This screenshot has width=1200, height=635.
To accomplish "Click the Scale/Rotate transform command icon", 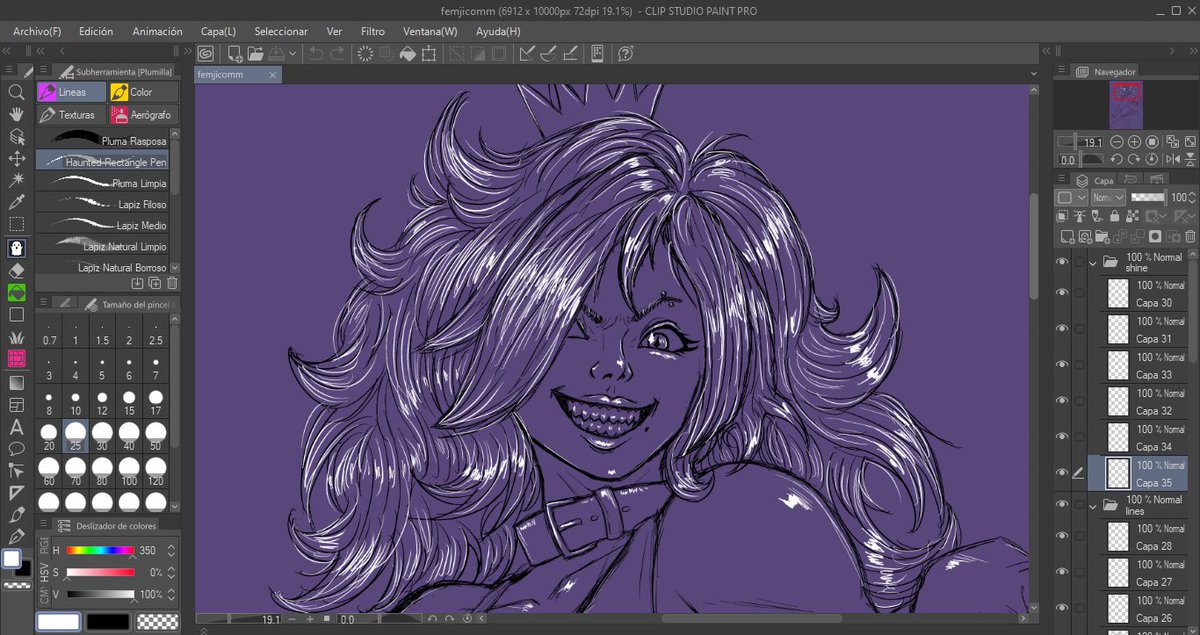I will [429, 54].
